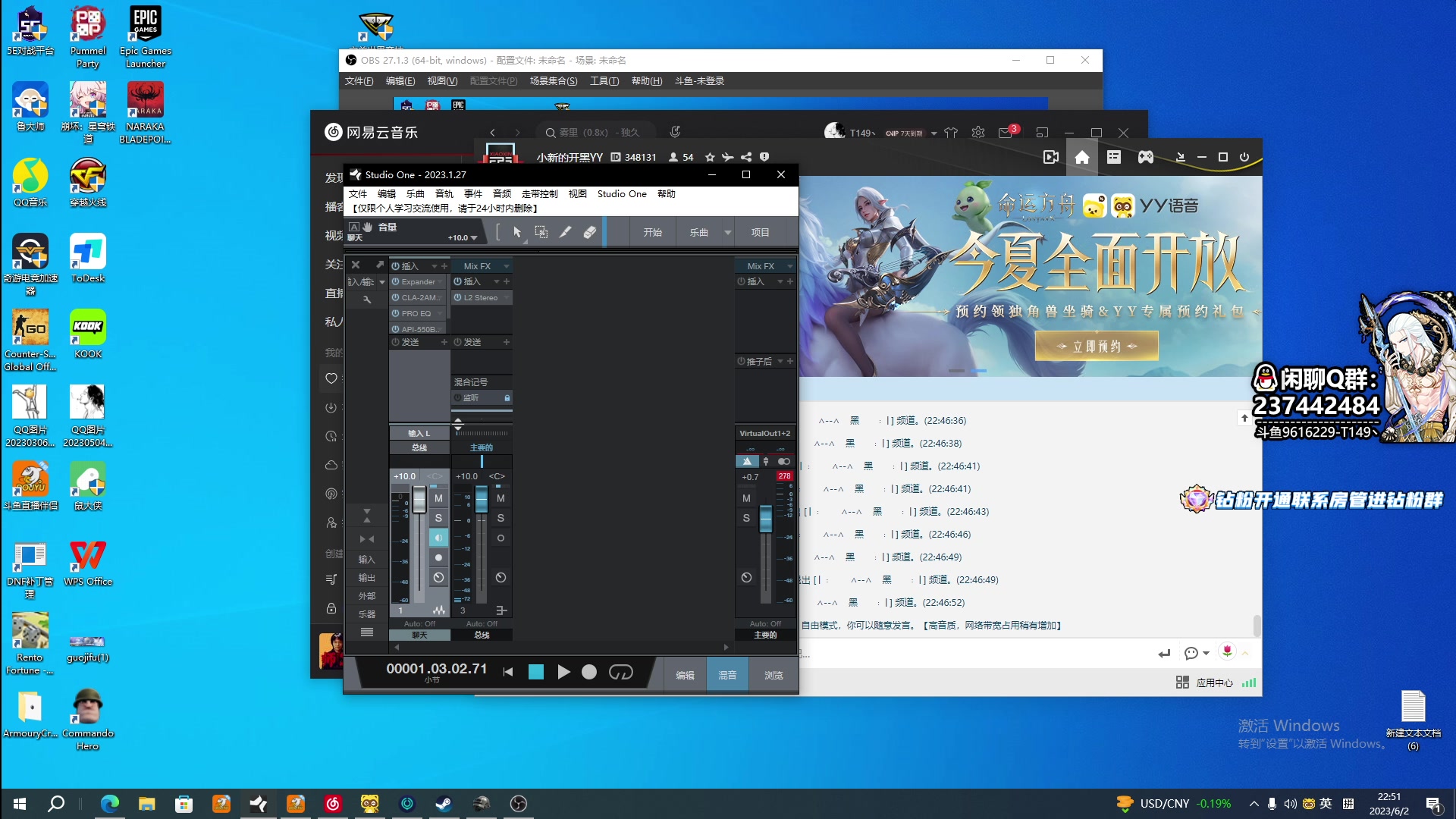Start playback in Studio One transport
The width and height of the screenshot is (1456, 819).
point(563,672)
